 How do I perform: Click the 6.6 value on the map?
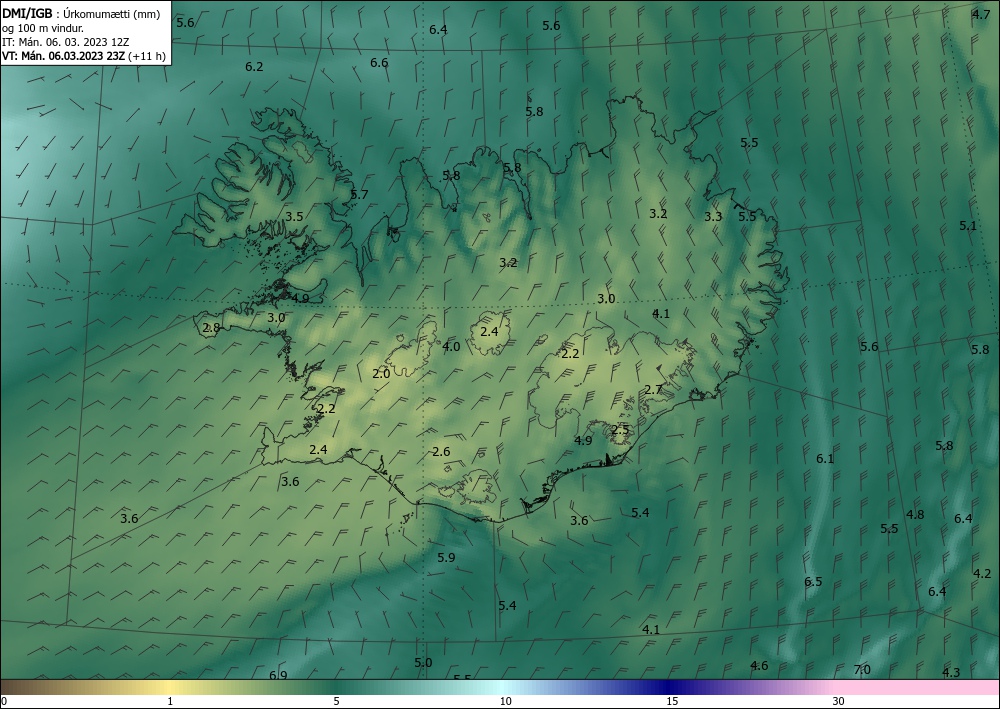pos(379,62)
